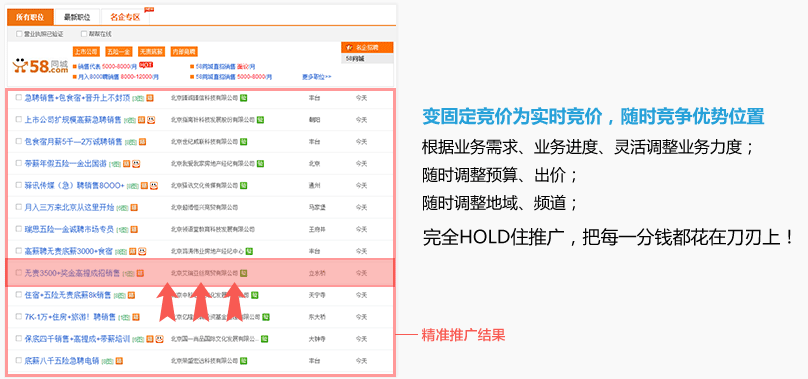Viewport: 808px width, 379px height.
Task: Click face icon in 带薪年假五险一金出国游 row
Action: pyautogui.click(x=136, y=163)
